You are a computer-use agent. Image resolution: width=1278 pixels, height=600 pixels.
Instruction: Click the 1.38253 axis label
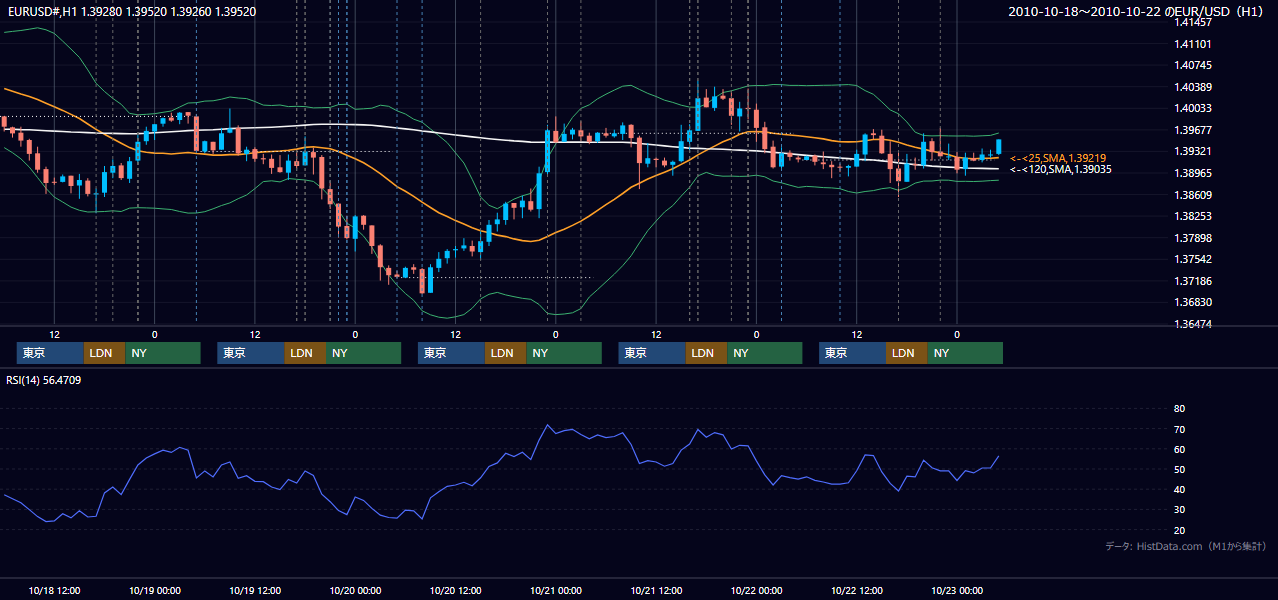[1192, 216]
